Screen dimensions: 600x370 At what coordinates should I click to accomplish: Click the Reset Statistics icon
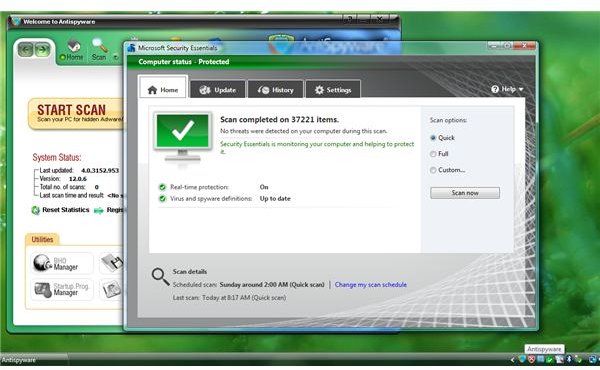click(36, 210)
